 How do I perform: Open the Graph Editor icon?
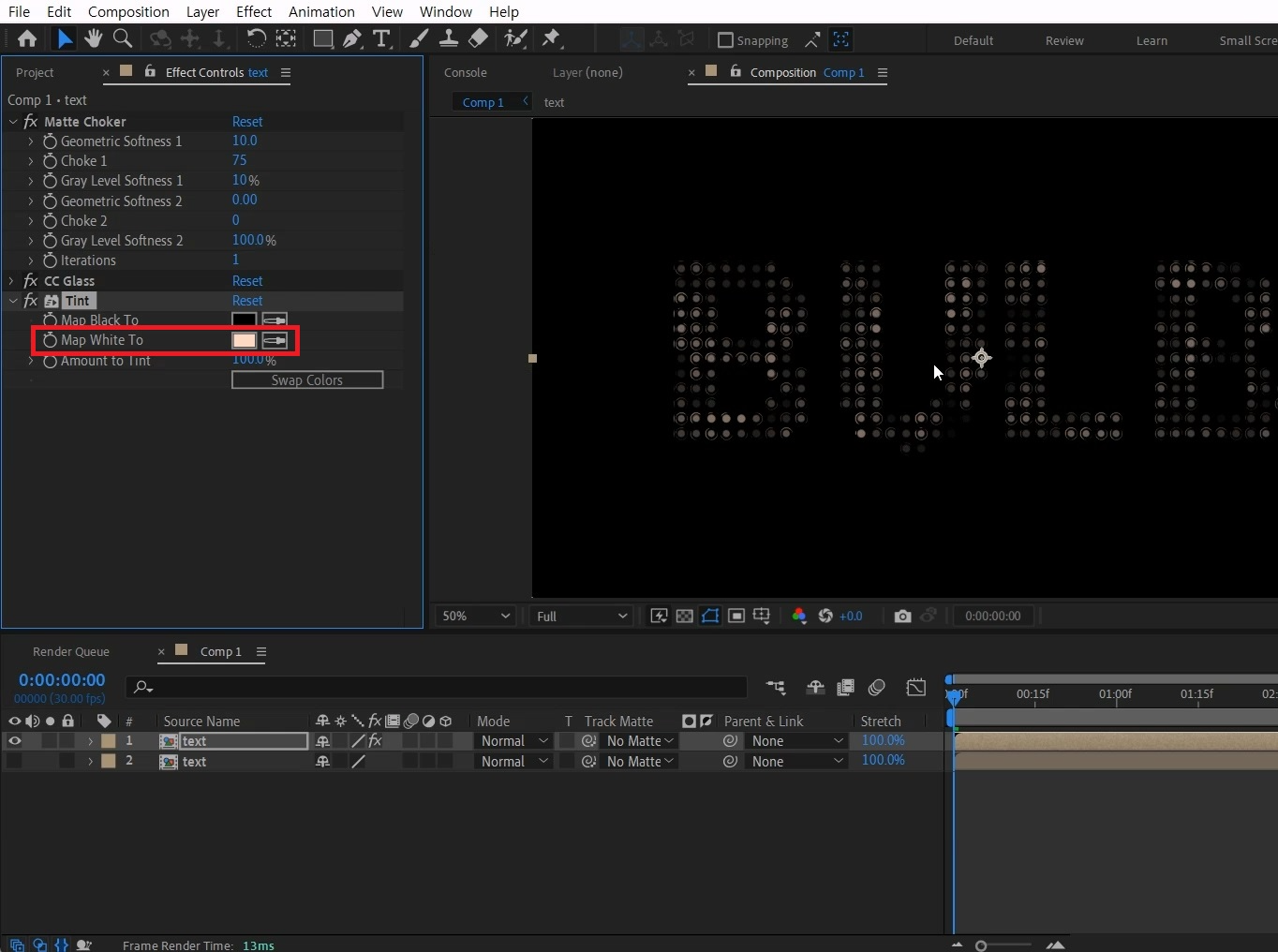pos(916,688)
